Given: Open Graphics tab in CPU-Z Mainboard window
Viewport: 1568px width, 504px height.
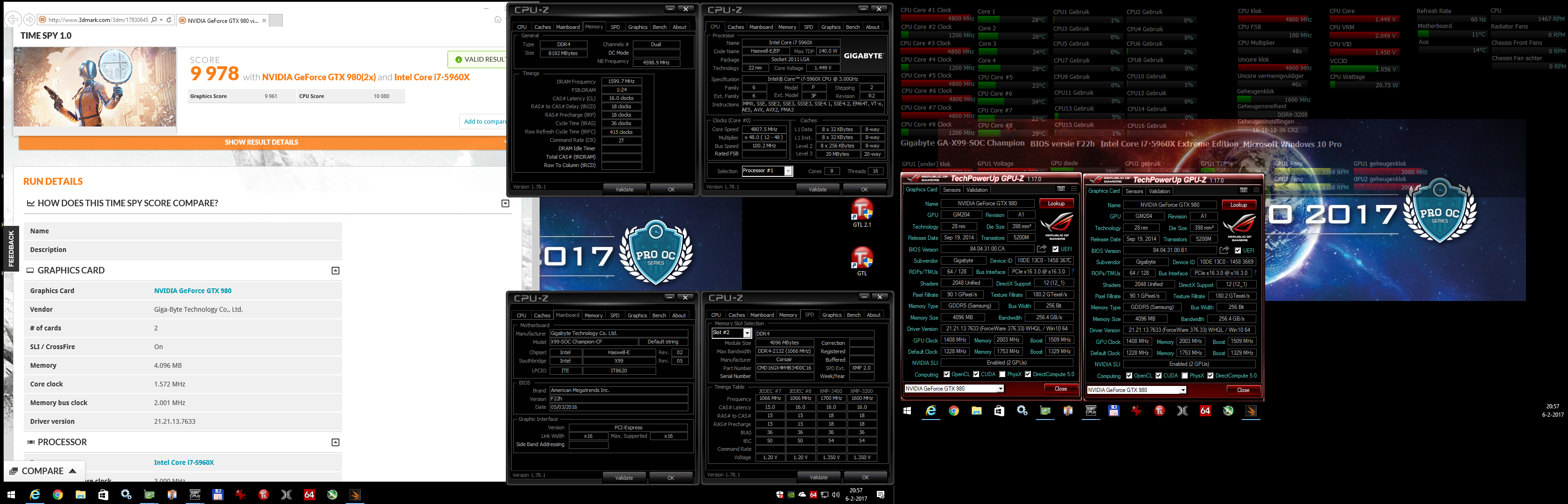Looking at the screenshot, I should point(637,315).
